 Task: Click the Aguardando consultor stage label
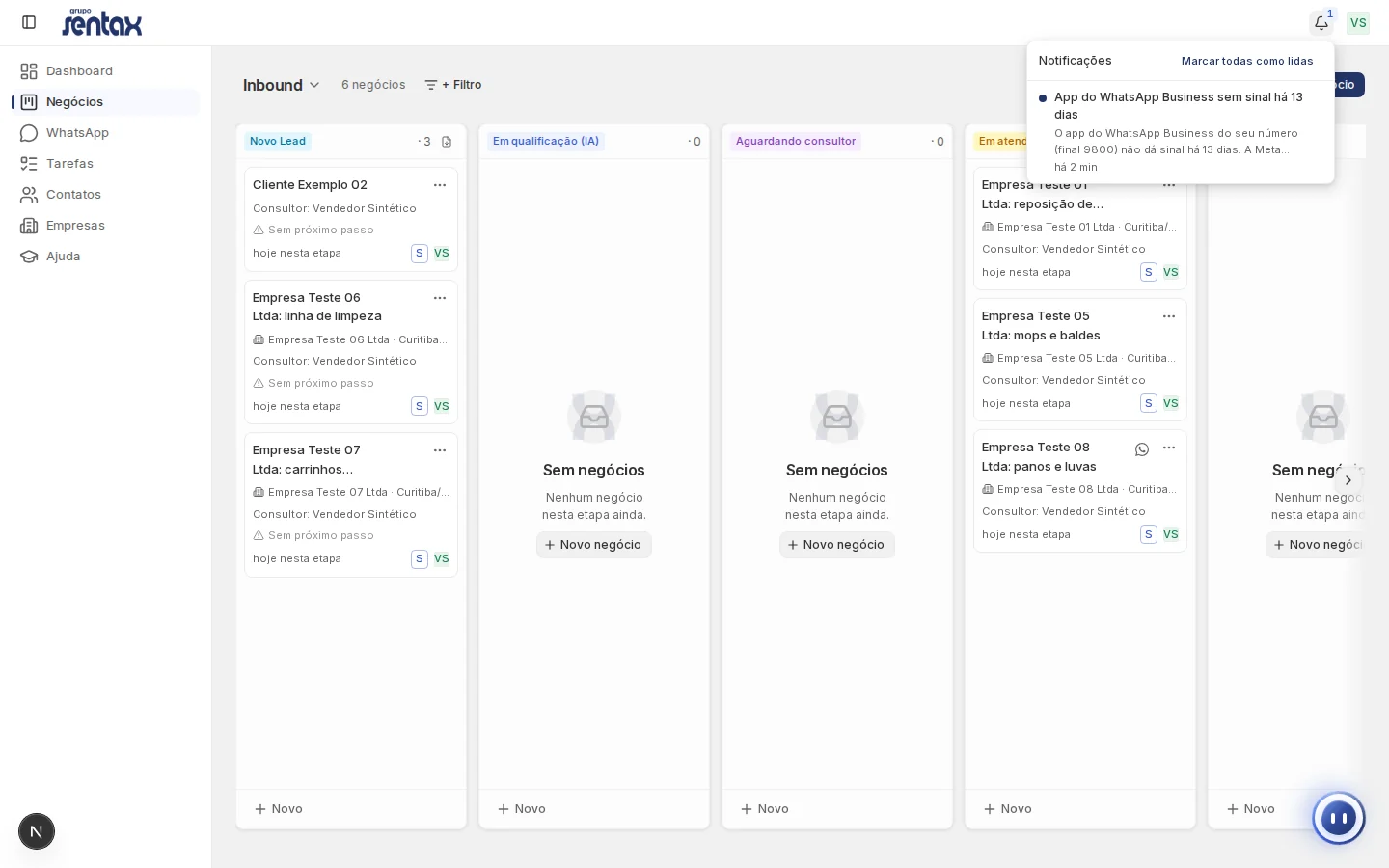[796, 142]
